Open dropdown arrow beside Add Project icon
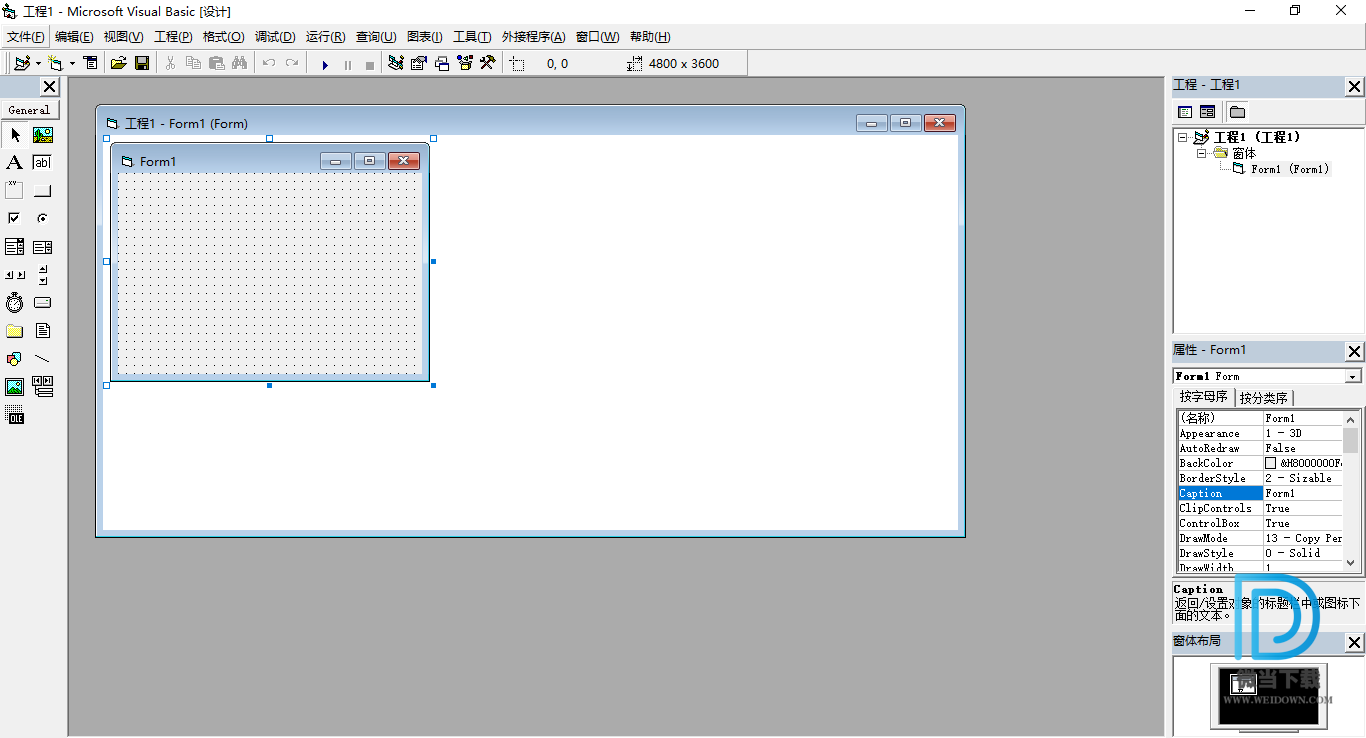The image size is (1366, 738). pos(38,63)
